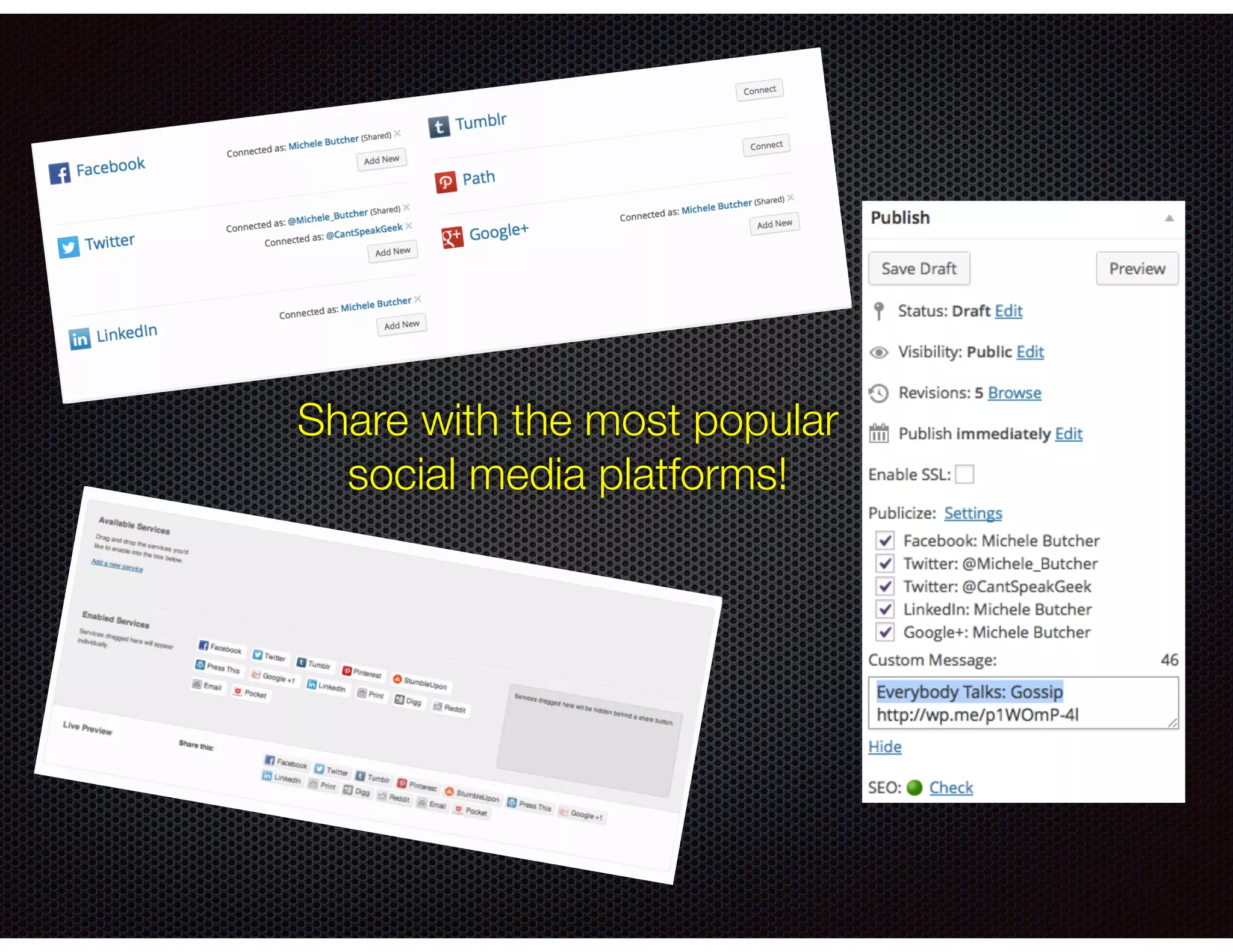This screenshot has width=1233, height=952.
Task: Click the Visibility eye icon in Publish box
Action: [879, 353]
